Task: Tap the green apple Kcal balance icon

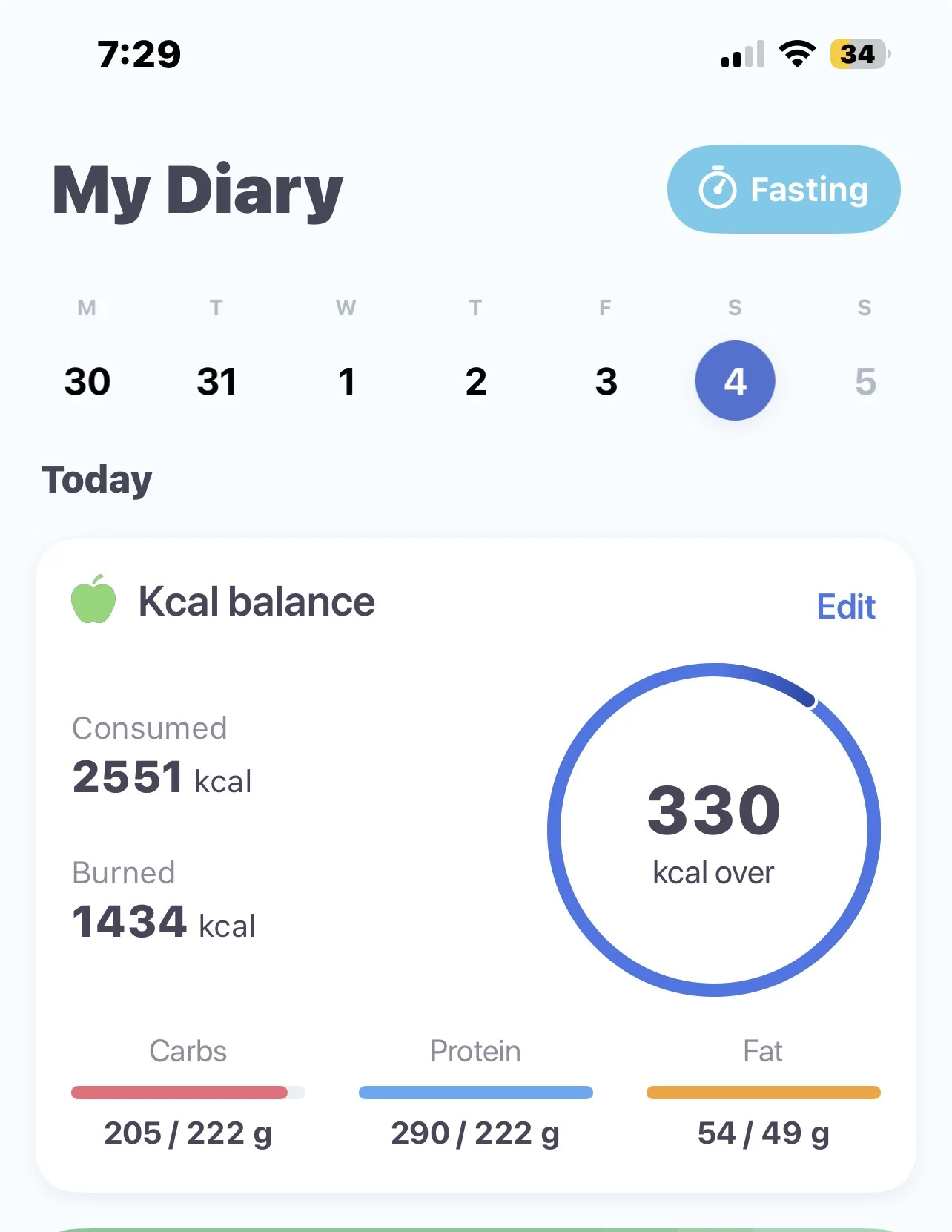Action: point(93,599)
